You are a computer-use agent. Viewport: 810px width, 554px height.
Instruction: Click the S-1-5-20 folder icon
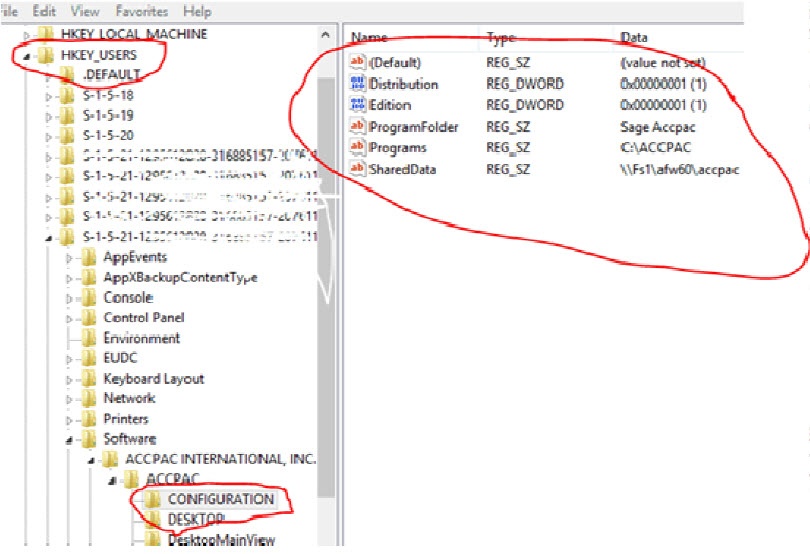pyautogui.click(x=67, y=136)
